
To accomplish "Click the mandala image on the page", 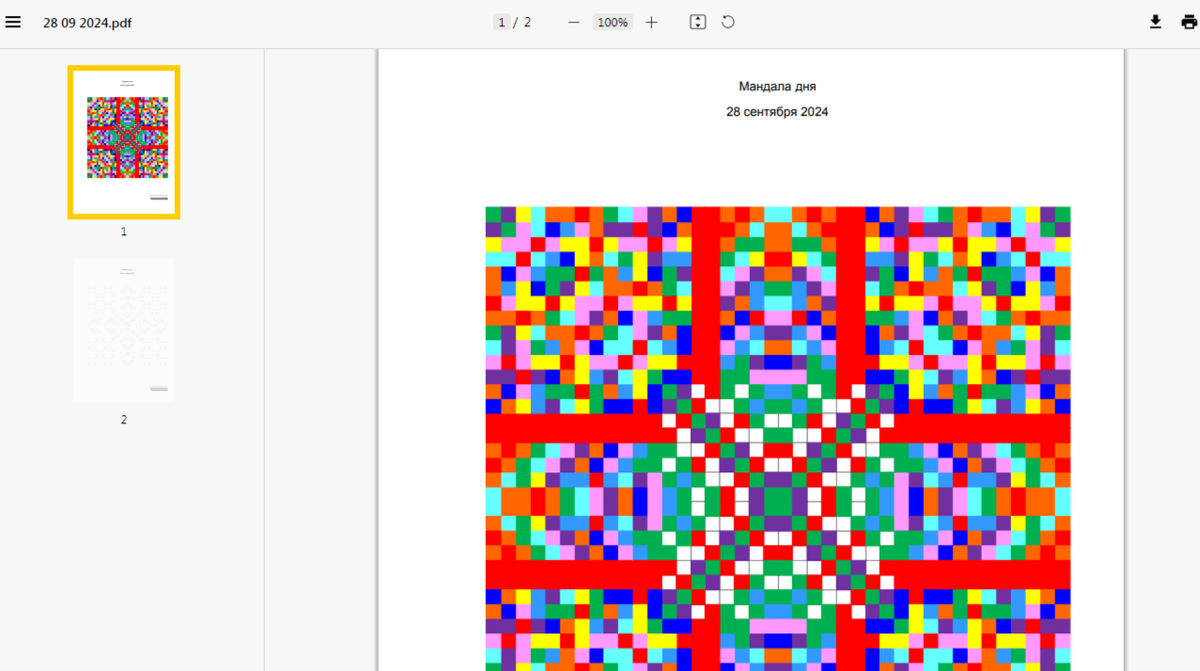I will tap(778, 439).
